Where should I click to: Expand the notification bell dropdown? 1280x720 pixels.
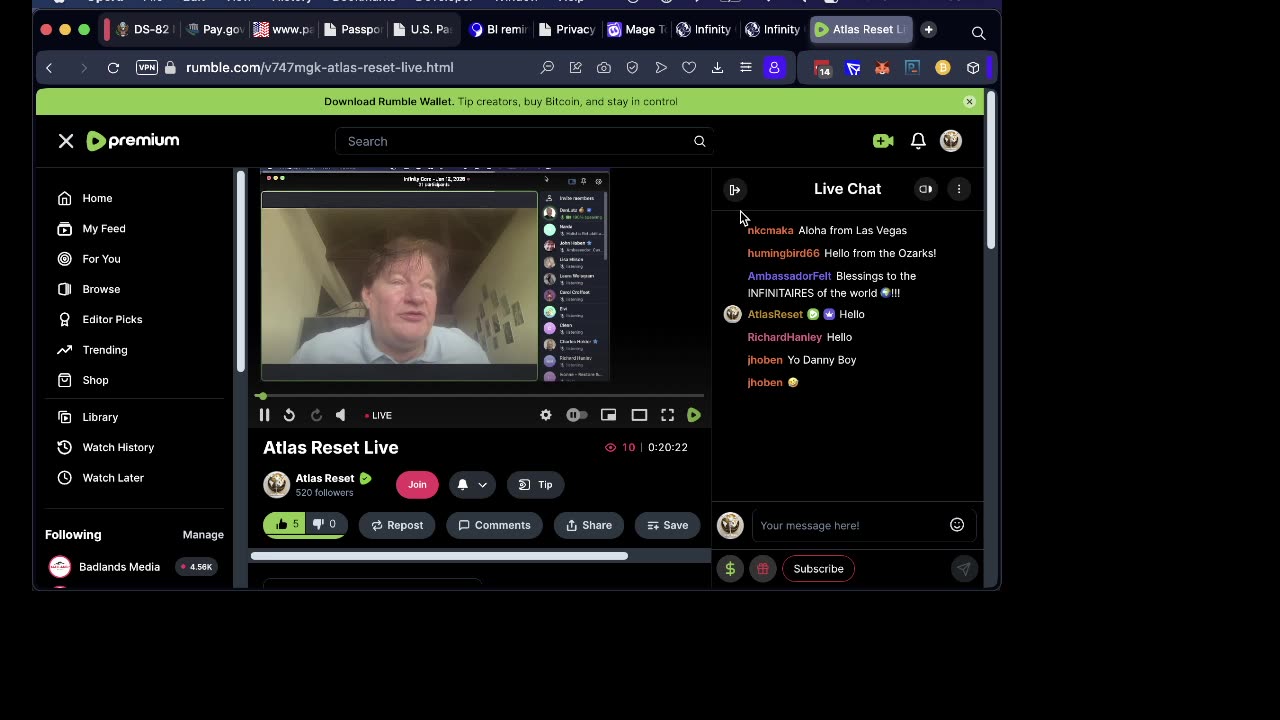(472, 484)
